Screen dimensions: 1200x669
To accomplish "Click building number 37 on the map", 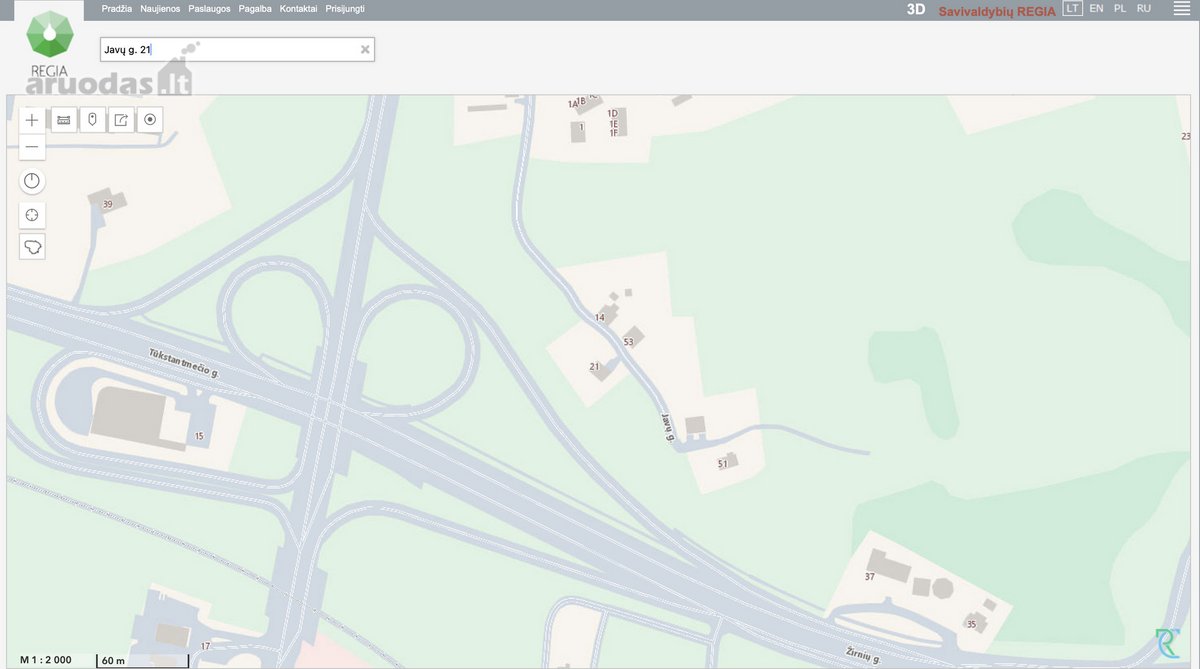I will coord(870,577).
